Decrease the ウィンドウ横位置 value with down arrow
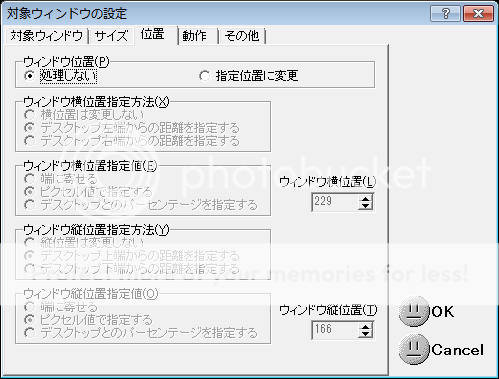Viewport: 499px width, 379px height. pyautogui.click(x=366, y=206)
